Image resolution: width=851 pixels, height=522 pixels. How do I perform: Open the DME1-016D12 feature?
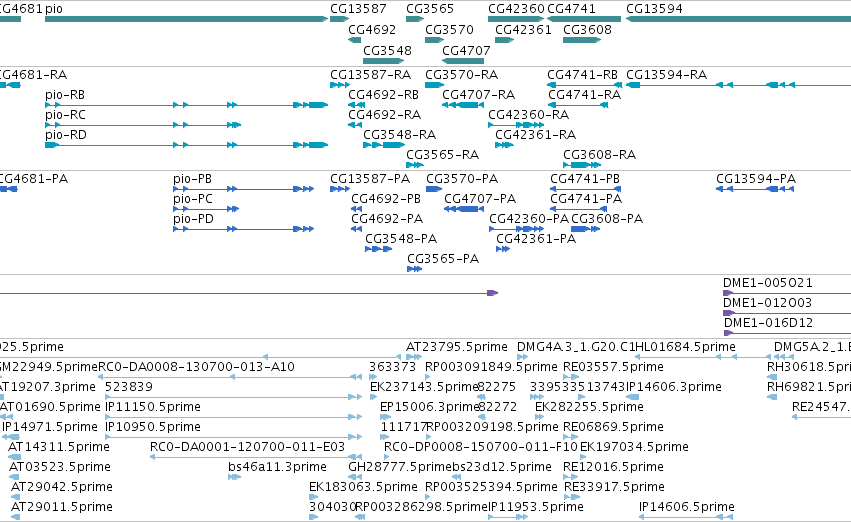coord(787,333)
